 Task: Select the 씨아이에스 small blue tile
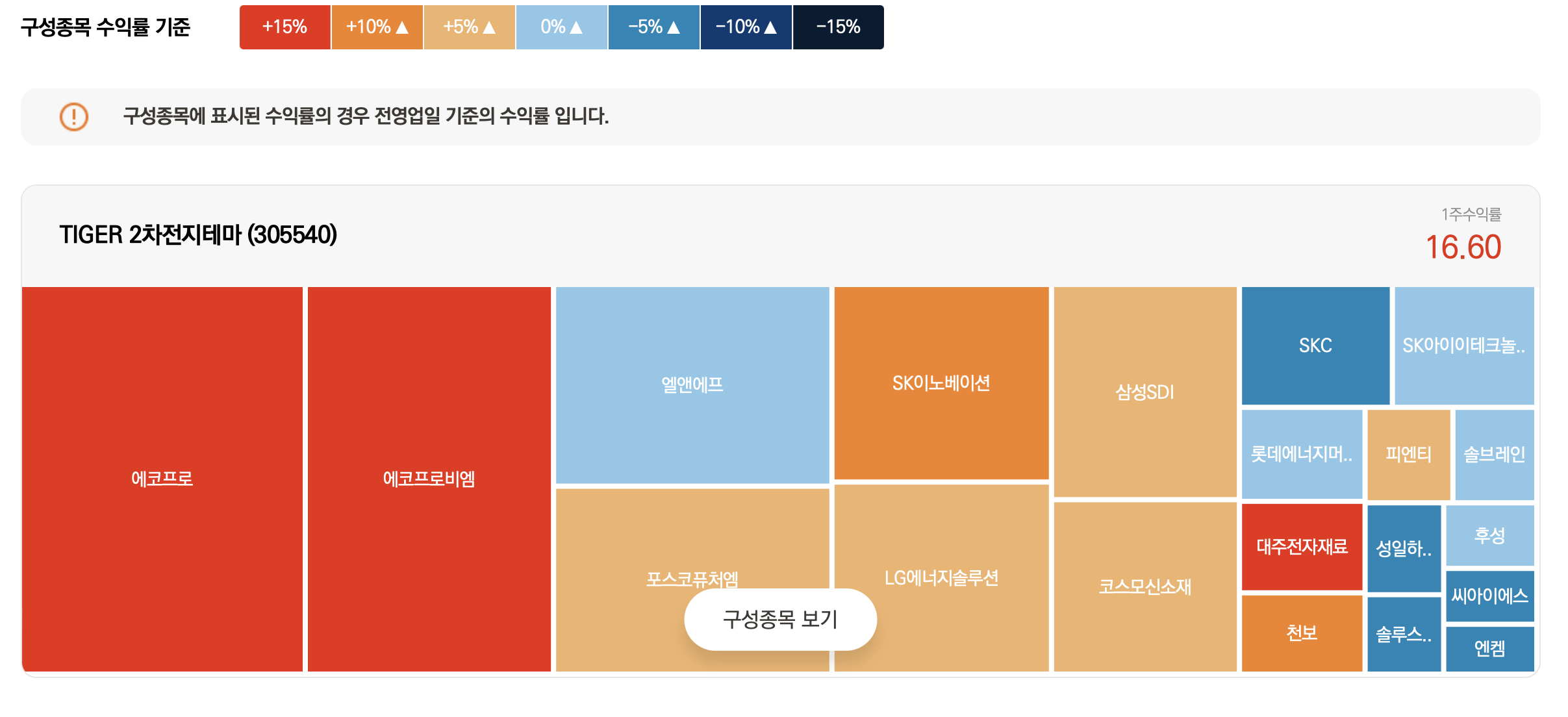click(1489, 596)
